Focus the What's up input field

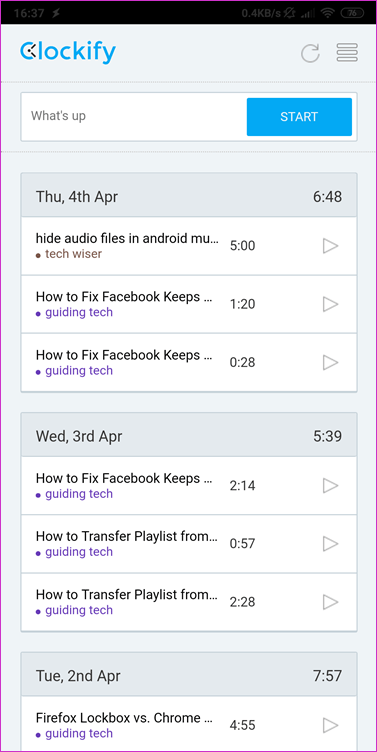(134, 117)
